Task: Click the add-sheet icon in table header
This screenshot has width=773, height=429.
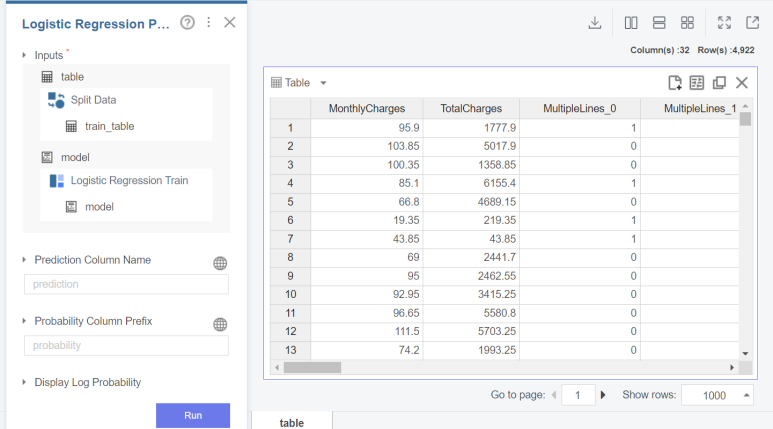Action: click(675, 83)
